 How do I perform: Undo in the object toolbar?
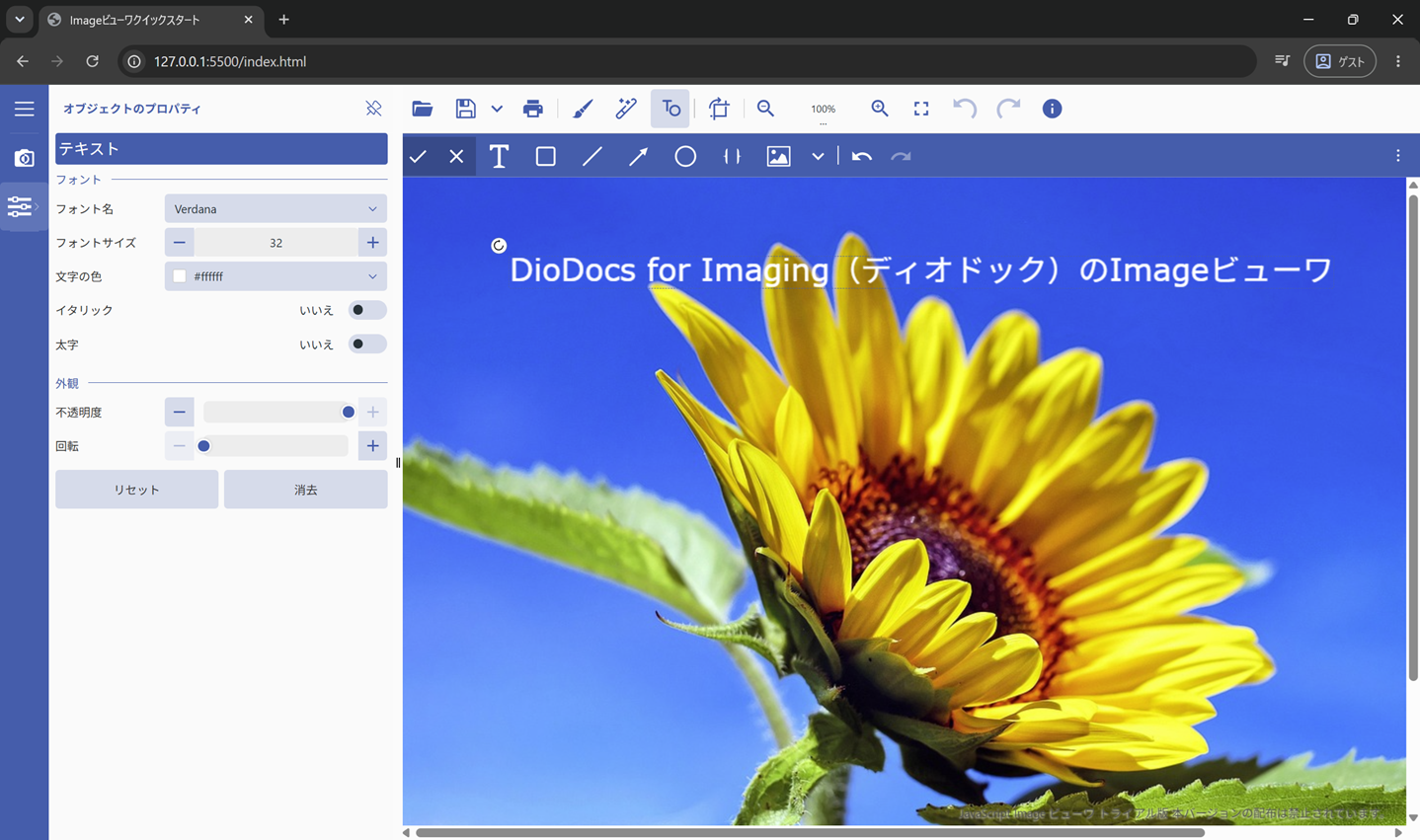pyautogui.click(x=861, y=156)
